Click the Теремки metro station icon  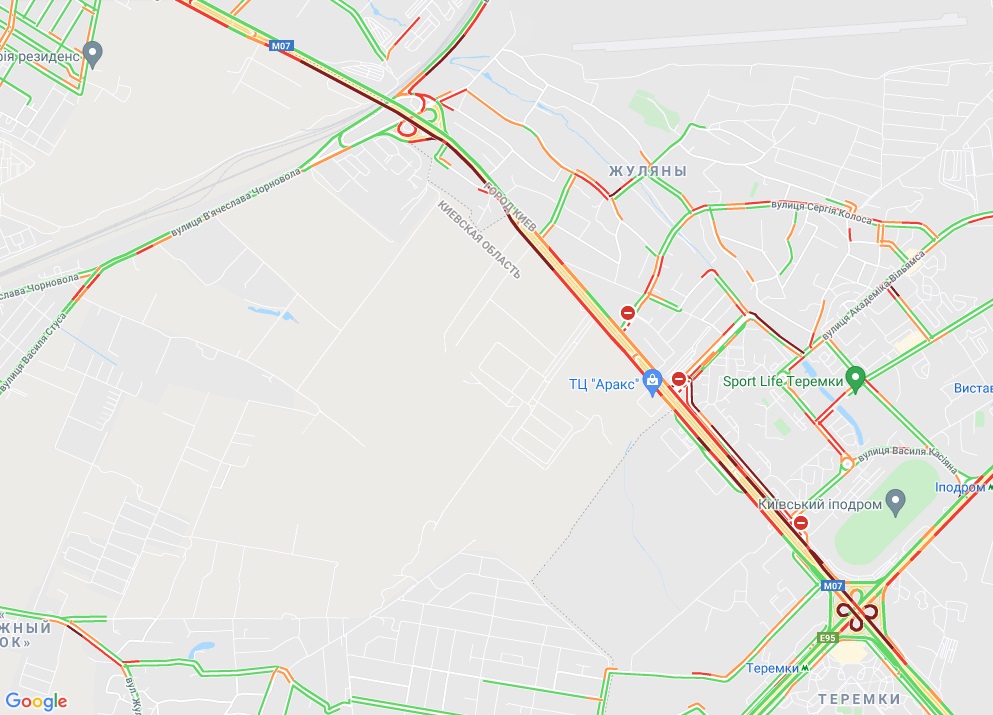[804, 668]
